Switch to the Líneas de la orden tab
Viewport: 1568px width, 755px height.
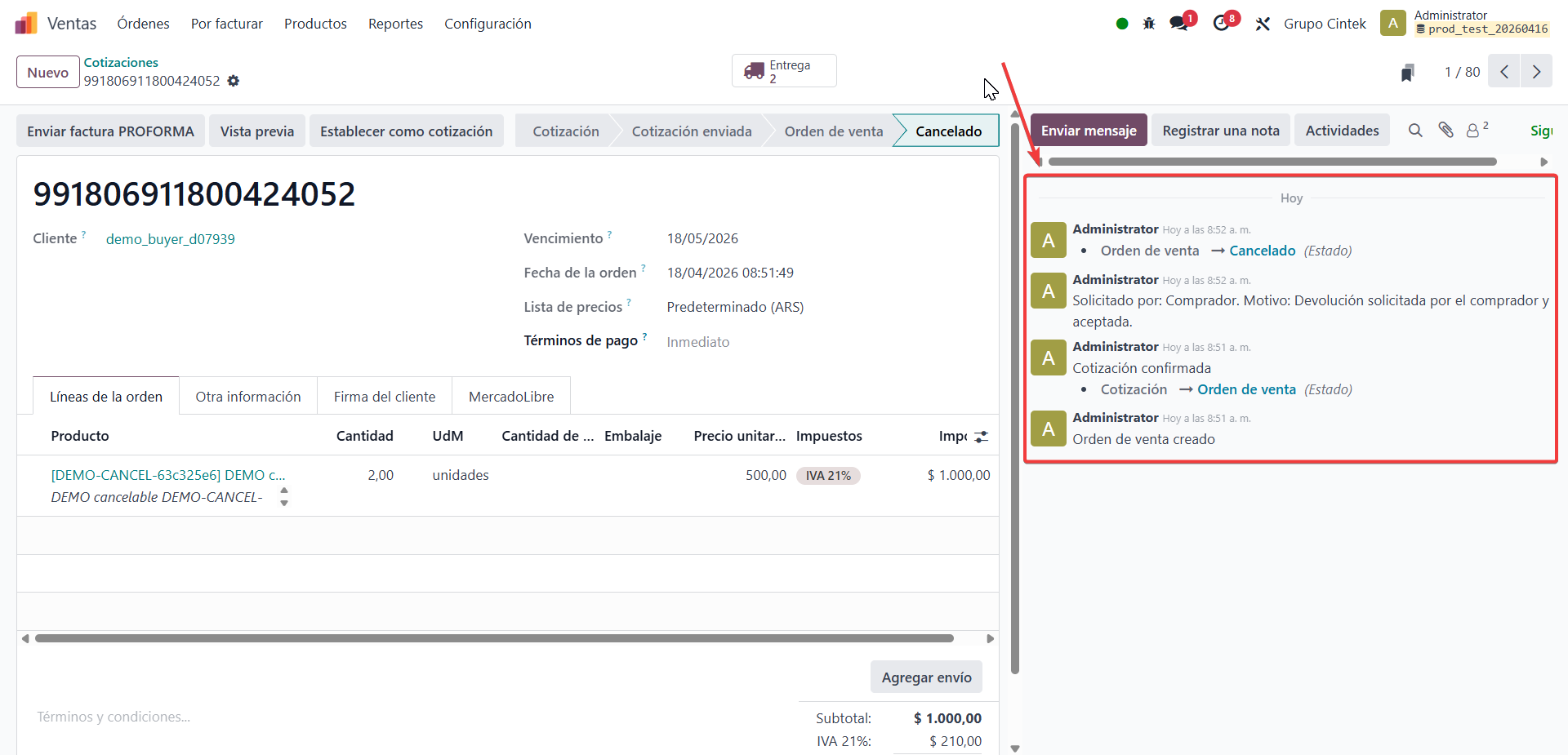[106, 396]
